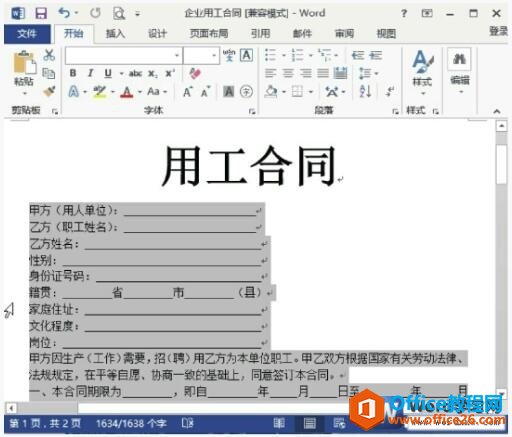Expand the borders dropdown arrow
Screen dimensions: 512x437
(311, 91)
